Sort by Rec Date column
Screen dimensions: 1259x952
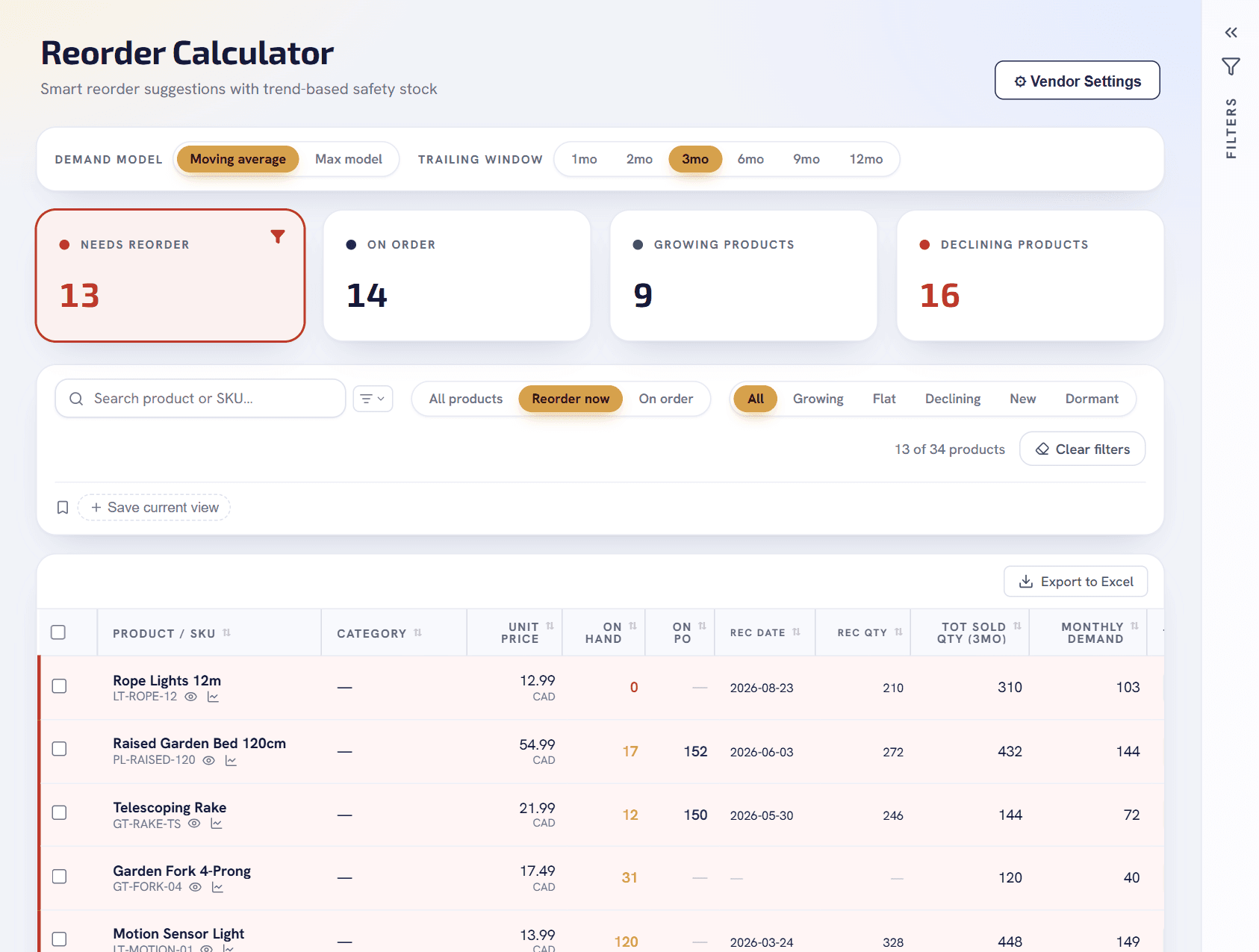(796, 632)
